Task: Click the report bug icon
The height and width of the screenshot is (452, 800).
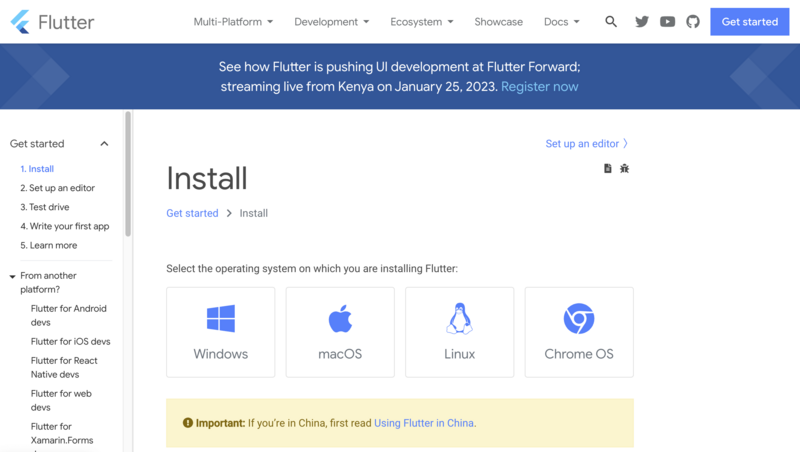Action: pos(624,168)
